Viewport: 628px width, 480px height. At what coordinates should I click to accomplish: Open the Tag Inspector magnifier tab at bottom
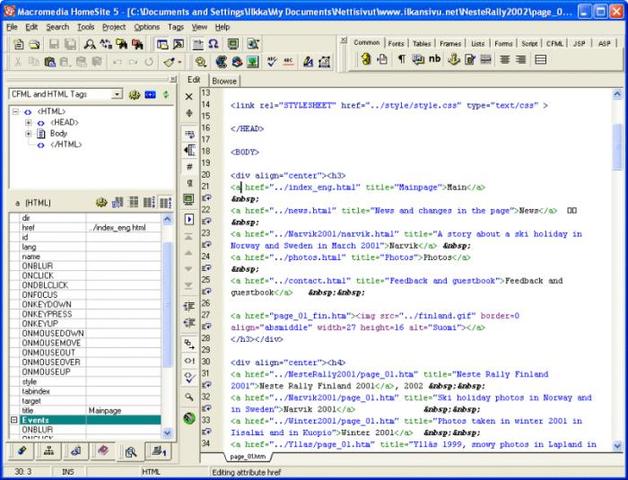pos(131,452)
